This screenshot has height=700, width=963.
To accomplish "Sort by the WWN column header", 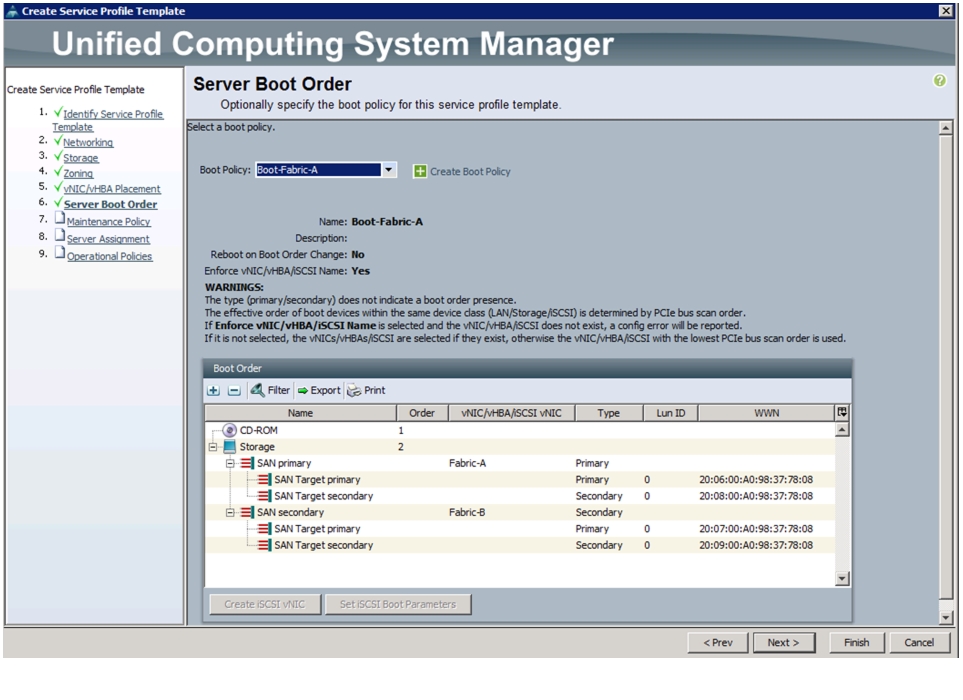I will pos(766,413).
